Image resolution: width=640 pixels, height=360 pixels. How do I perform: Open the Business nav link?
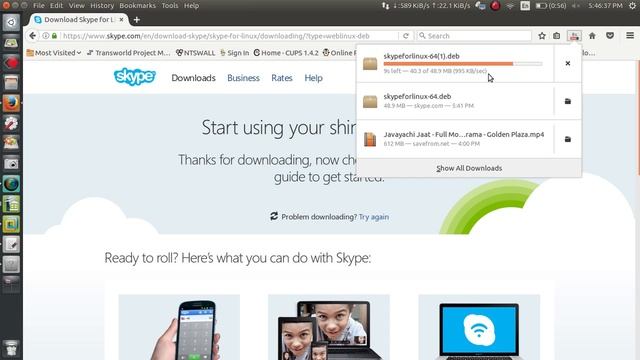coord(243,78)
